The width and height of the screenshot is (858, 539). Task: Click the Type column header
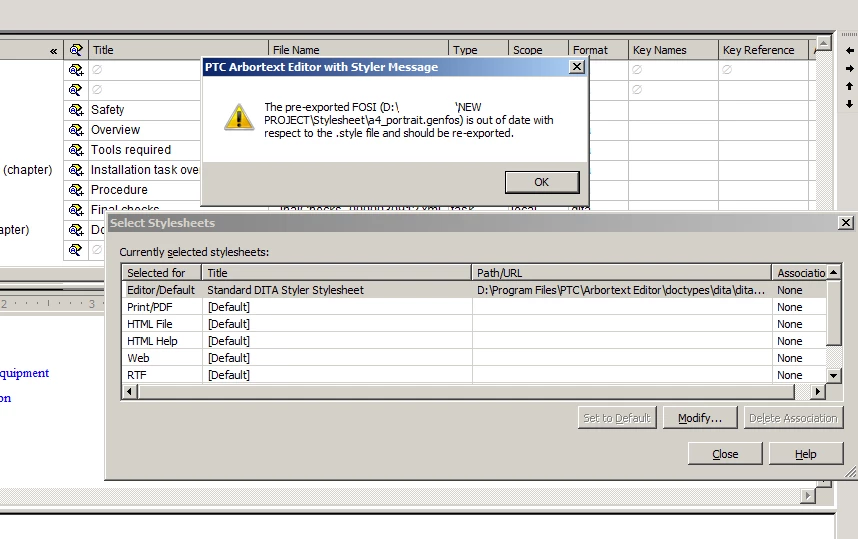point(478,50)
